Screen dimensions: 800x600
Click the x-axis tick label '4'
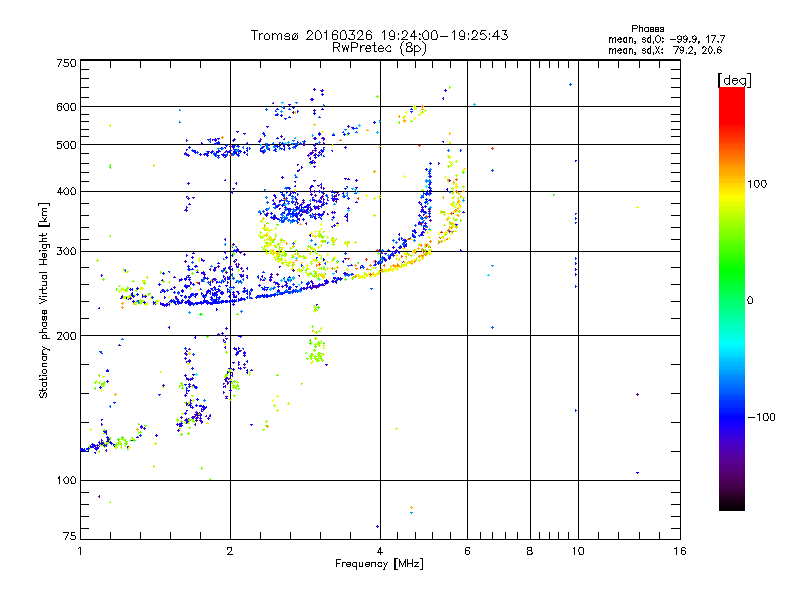click(x=380, y=551)
